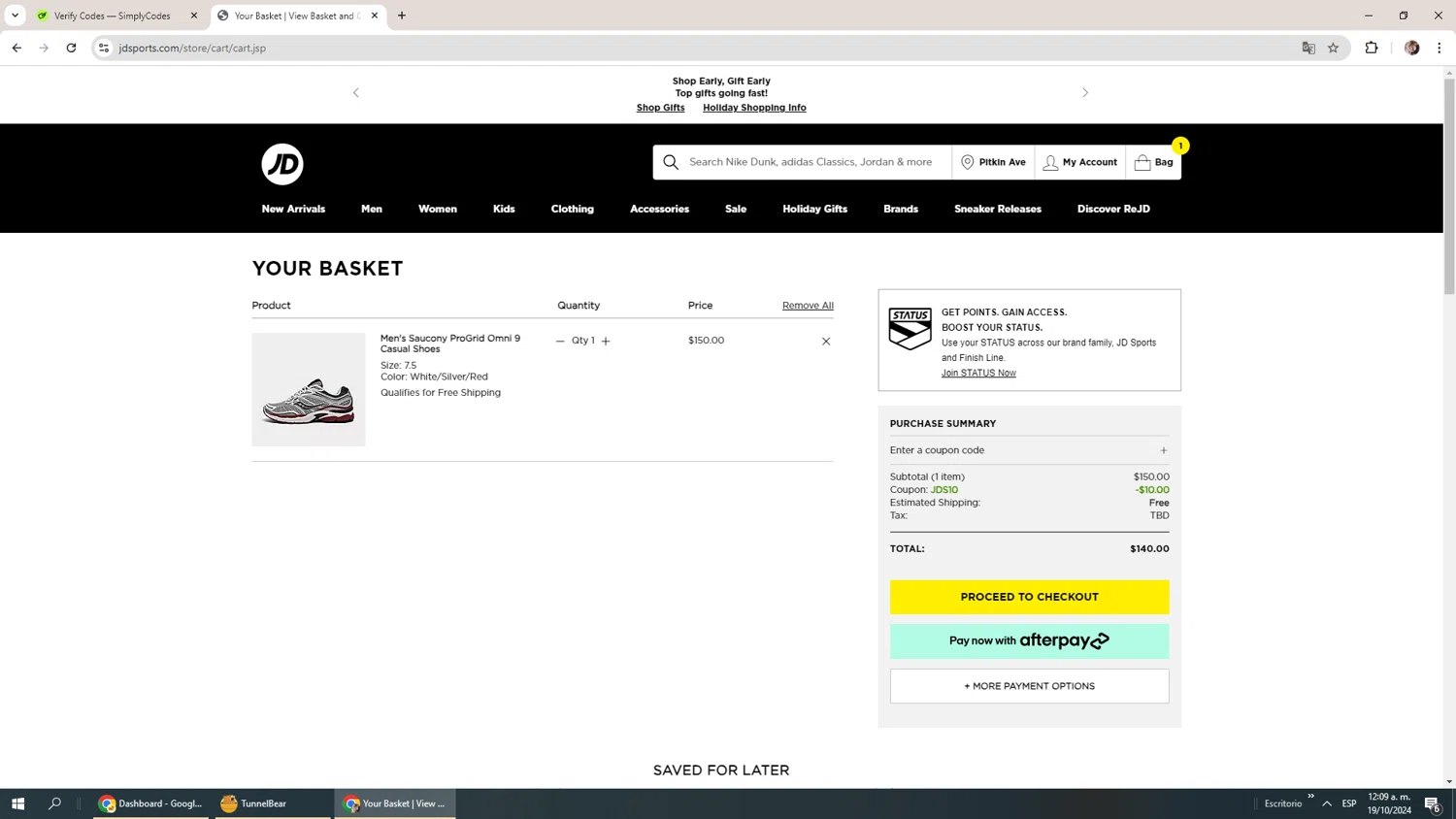The width and height of the screenshot is (1456, 819).
Task: Open the notification center icon
Action: click(1432, 803)
